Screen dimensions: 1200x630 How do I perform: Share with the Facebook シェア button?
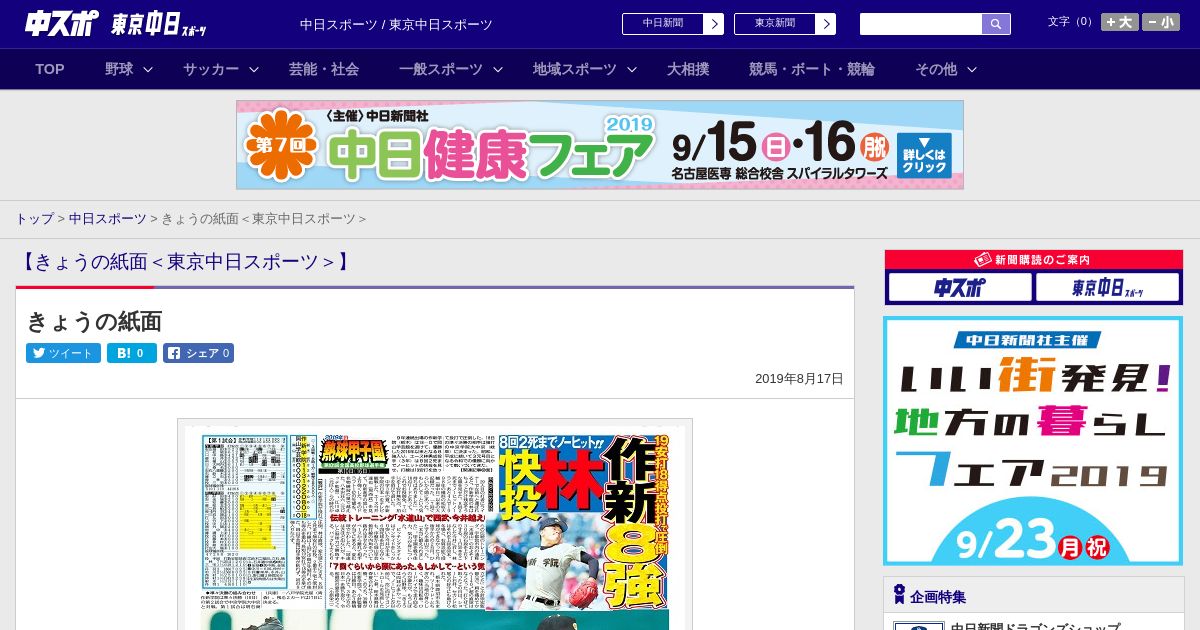[198, 353]
